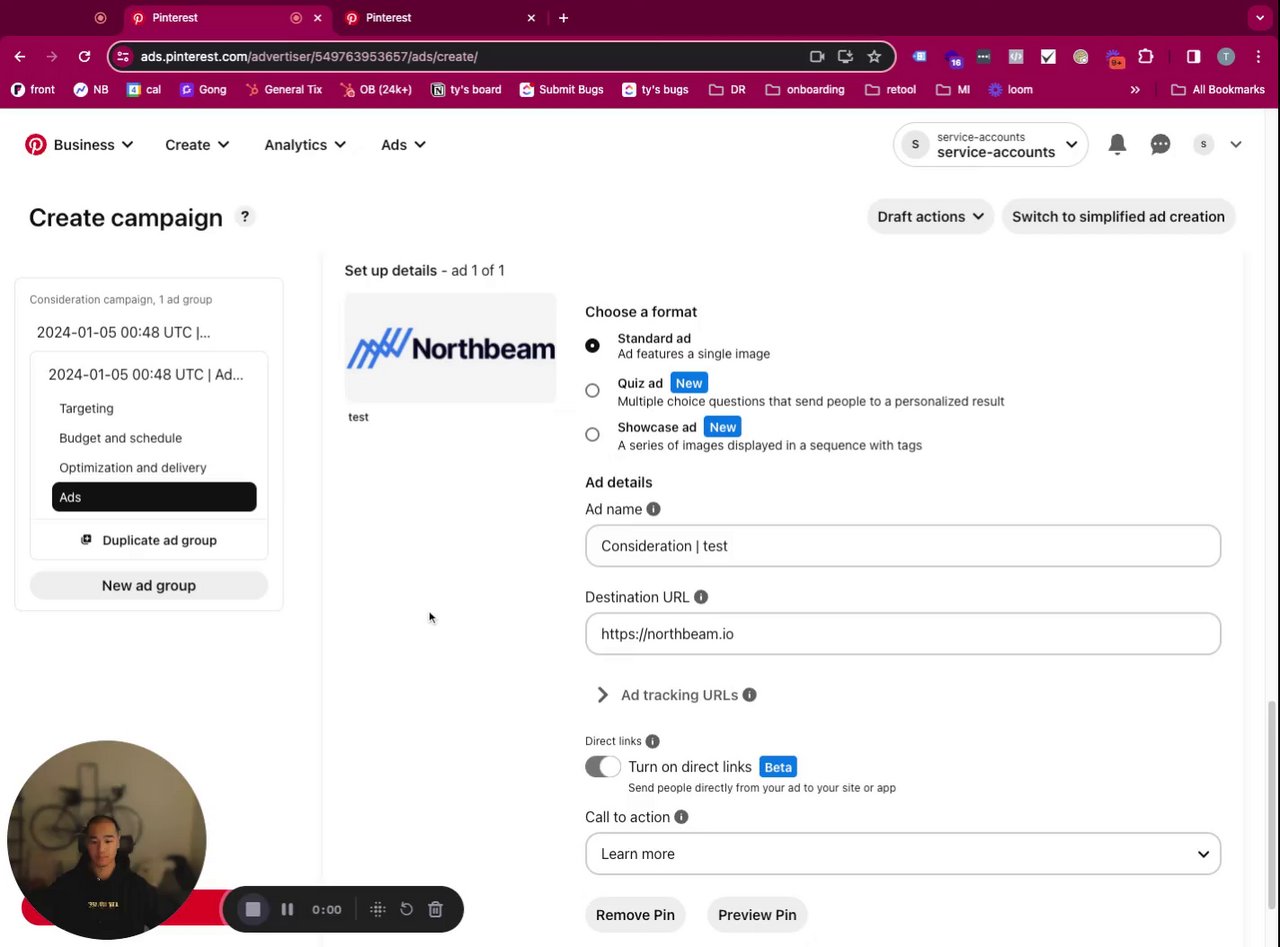
Task: Click the Destination URL info icon
Action: [x=701, y=597]
